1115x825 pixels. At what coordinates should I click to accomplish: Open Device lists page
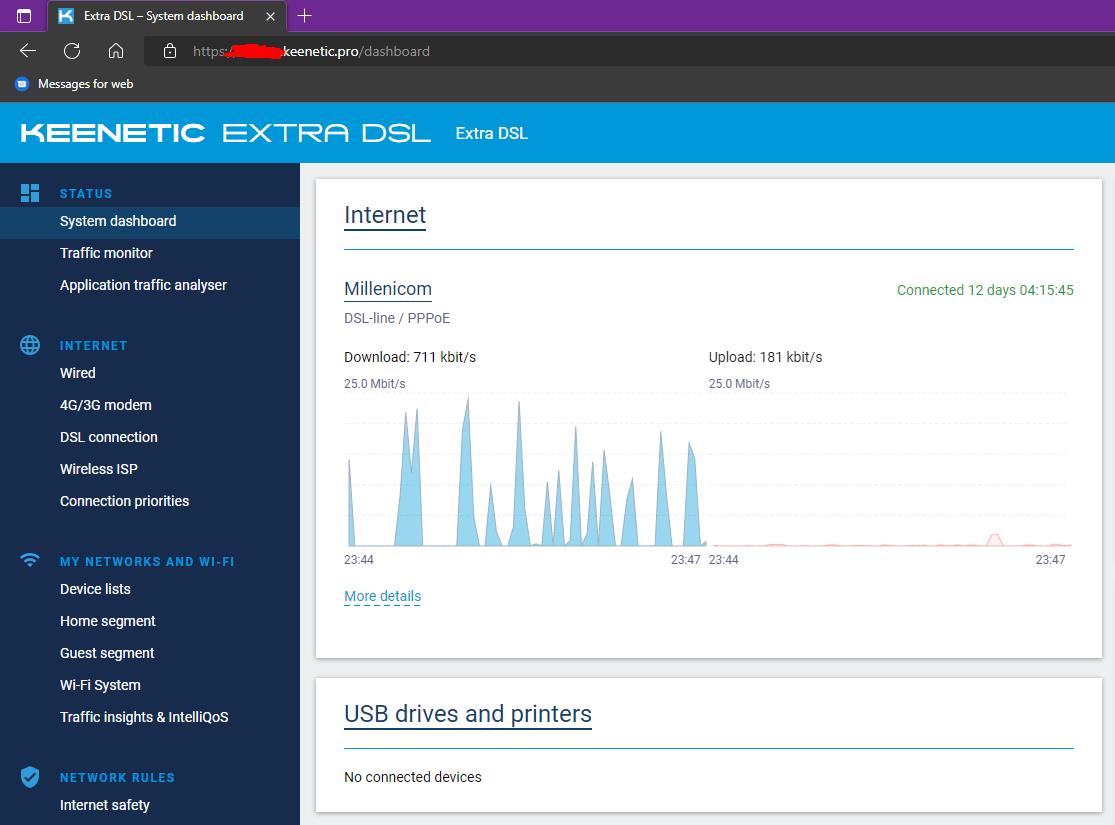(95, 590)
